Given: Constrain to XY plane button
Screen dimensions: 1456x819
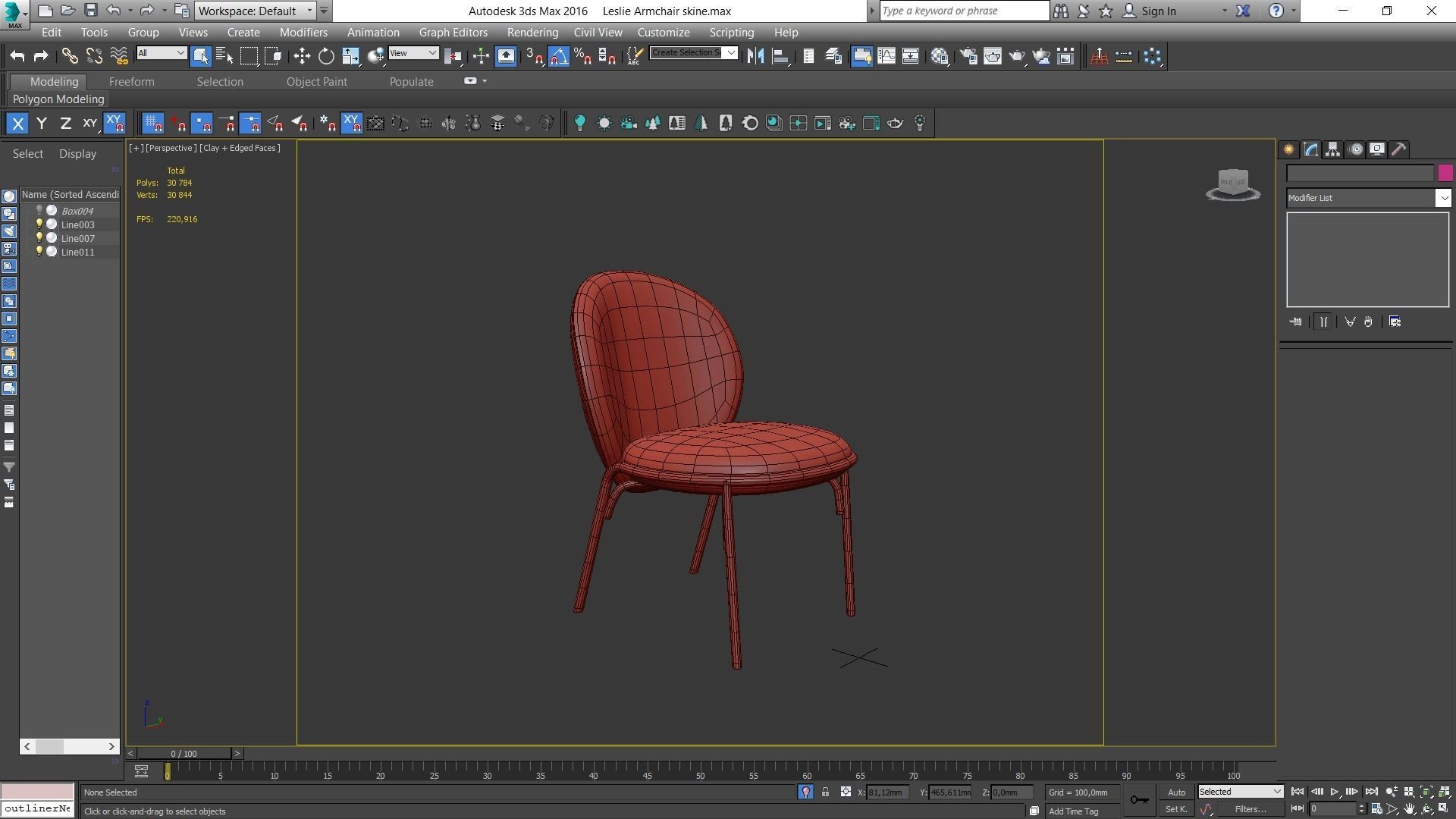Looking at the screenshot, I should 90,123.
